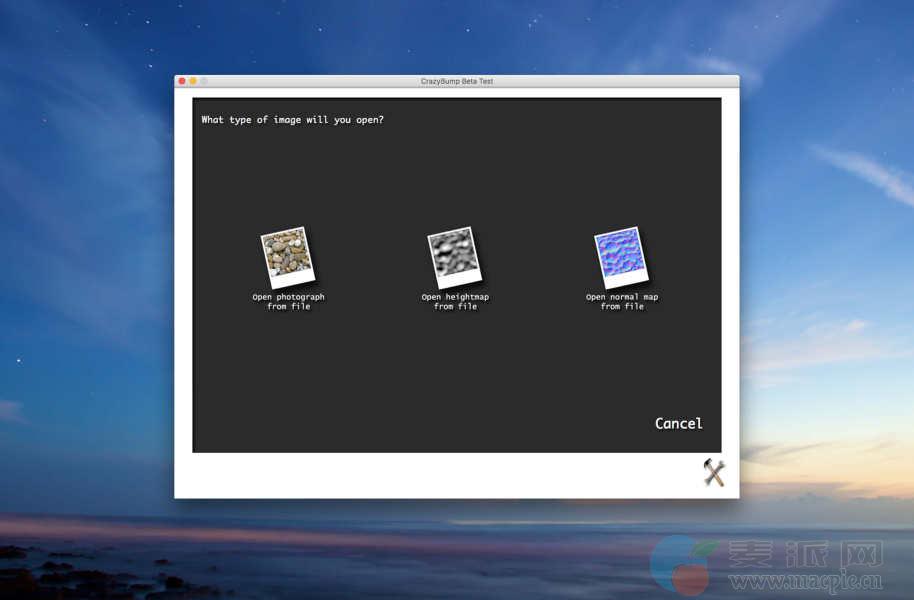914x600 pixels.
Task: Click the "CrazyBump Beta Test" title bar
Action: (456, 81)
